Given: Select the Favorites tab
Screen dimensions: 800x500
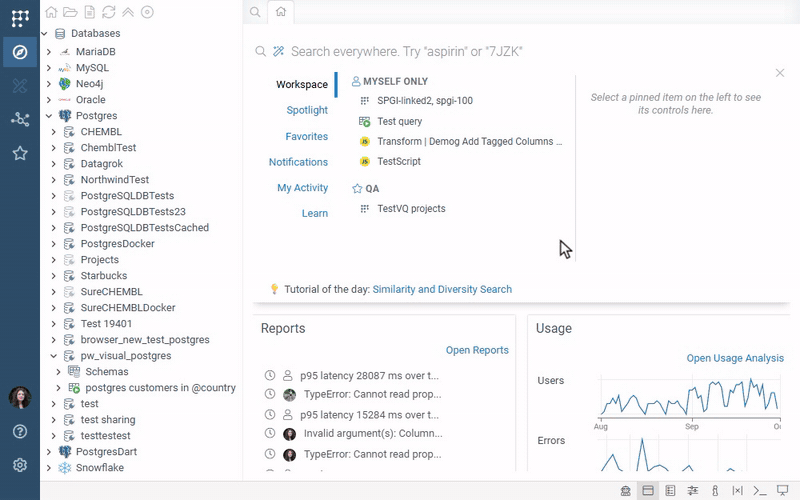Looking at the screenshot, I should click(x=307, y=136).
